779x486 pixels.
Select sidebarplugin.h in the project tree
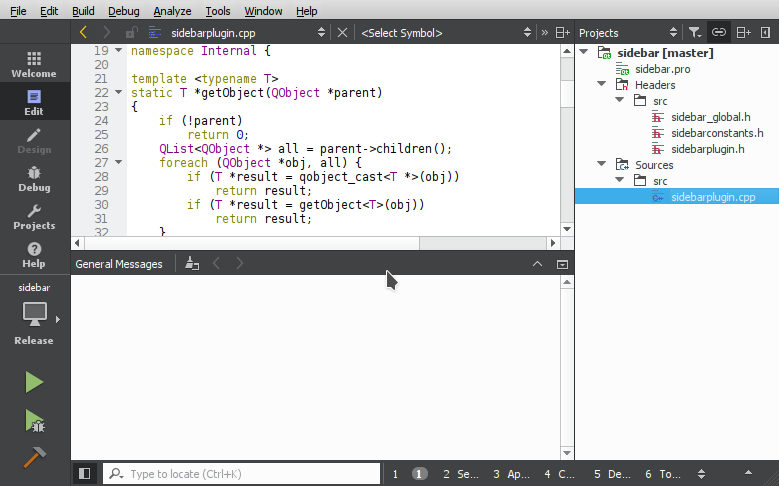pyautogui.click(x=707, y=149)
